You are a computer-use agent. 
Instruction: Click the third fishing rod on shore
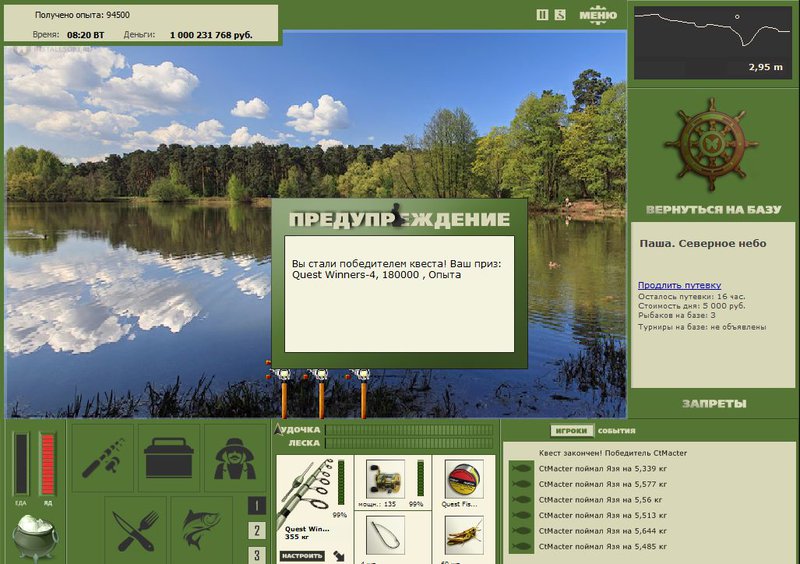(x=363, y=393)
